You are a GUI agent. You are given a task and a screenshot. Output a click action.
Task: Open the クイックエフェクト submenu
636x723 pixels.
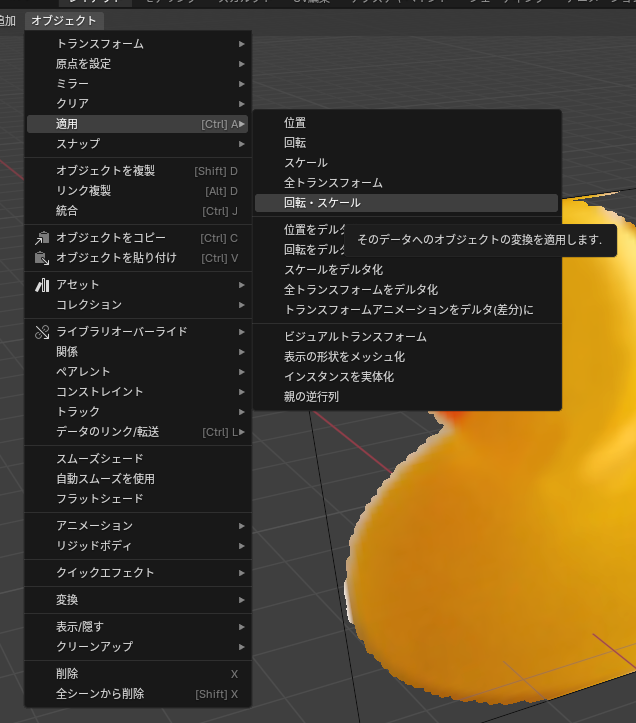pos(137,573)
